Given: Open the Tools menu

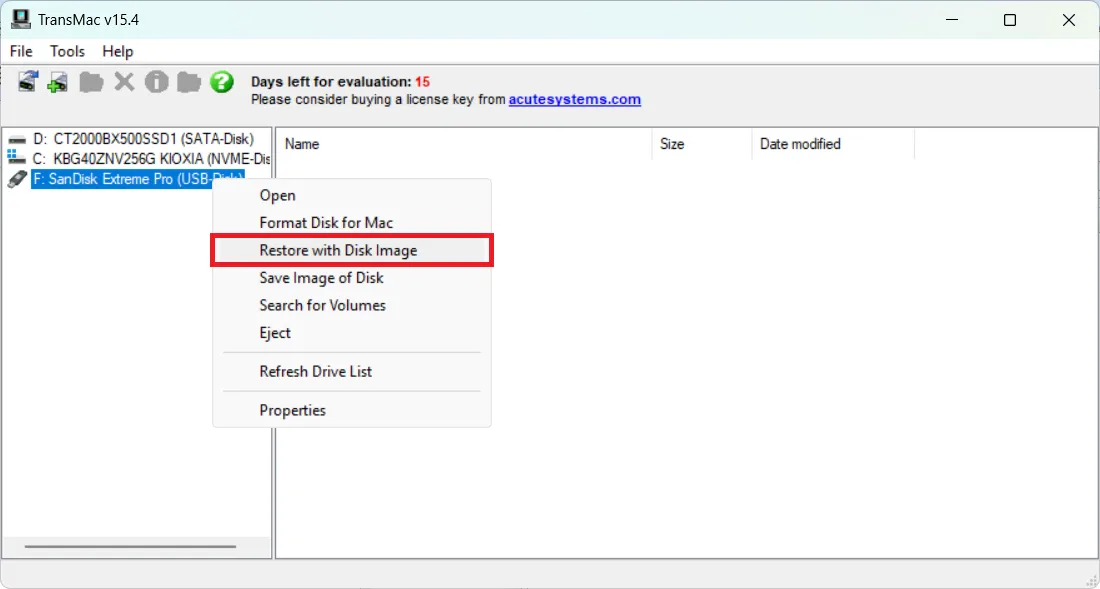Looking at the screenshot, I should click(67, 51).
